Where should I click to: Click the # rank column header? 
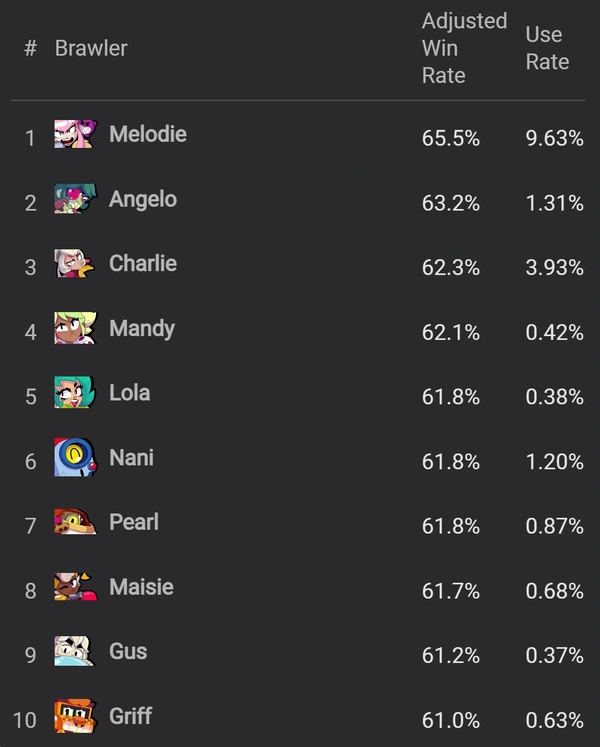[x=31, y=48]
